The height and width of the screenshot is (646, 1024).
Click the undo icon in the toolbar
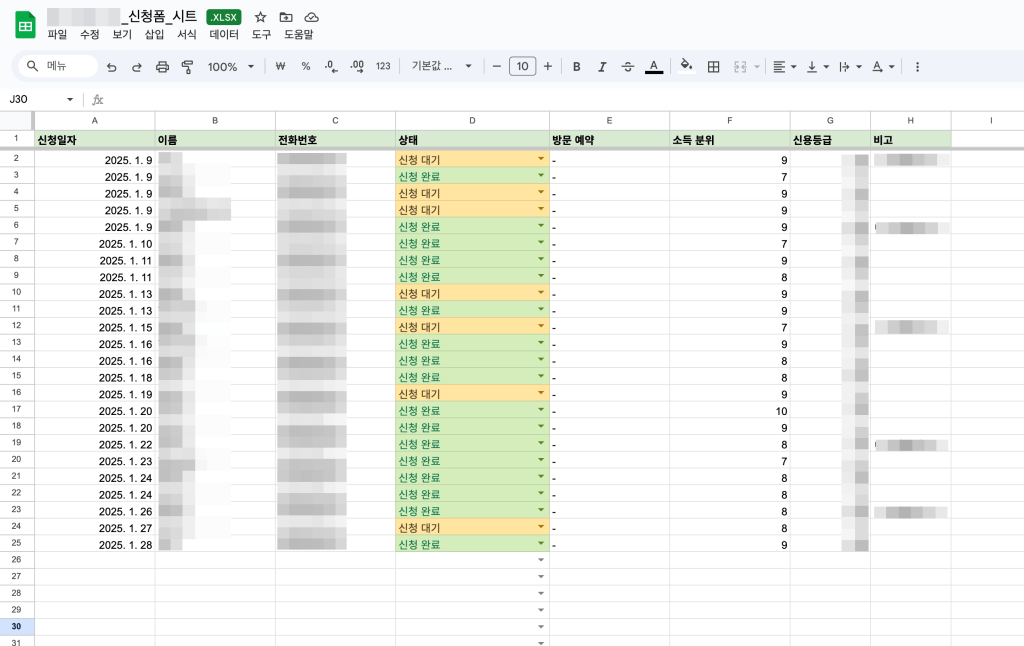111,67
